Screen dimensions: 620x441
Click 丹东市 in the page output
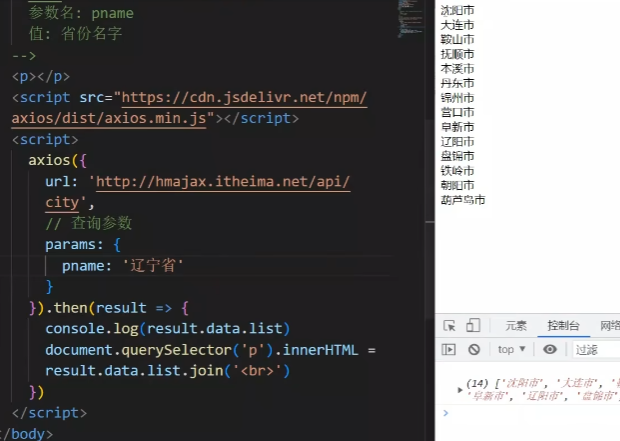pos(457,83)
